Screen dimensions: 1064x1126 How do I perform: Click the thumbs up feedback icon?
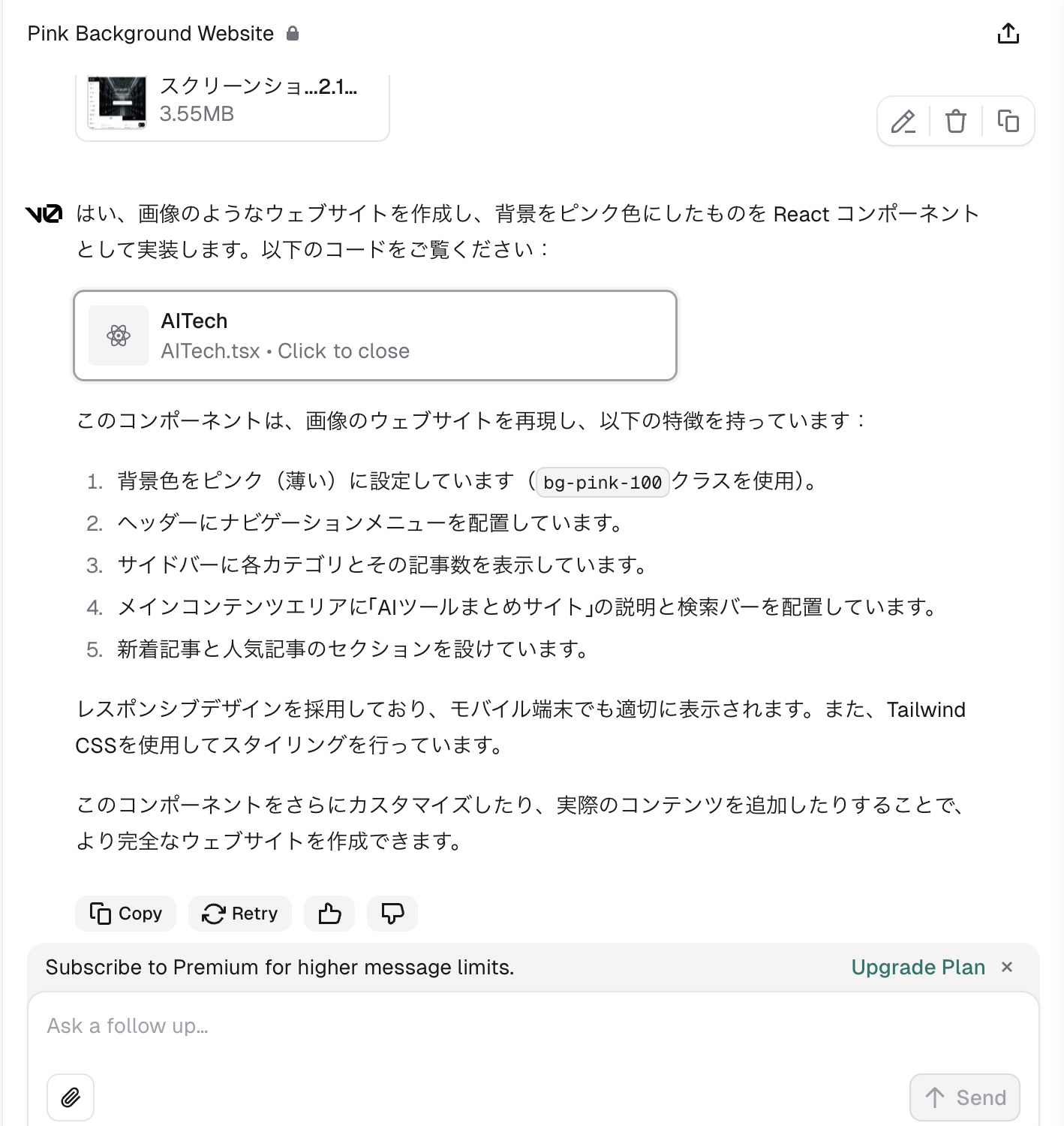[329, 914]
